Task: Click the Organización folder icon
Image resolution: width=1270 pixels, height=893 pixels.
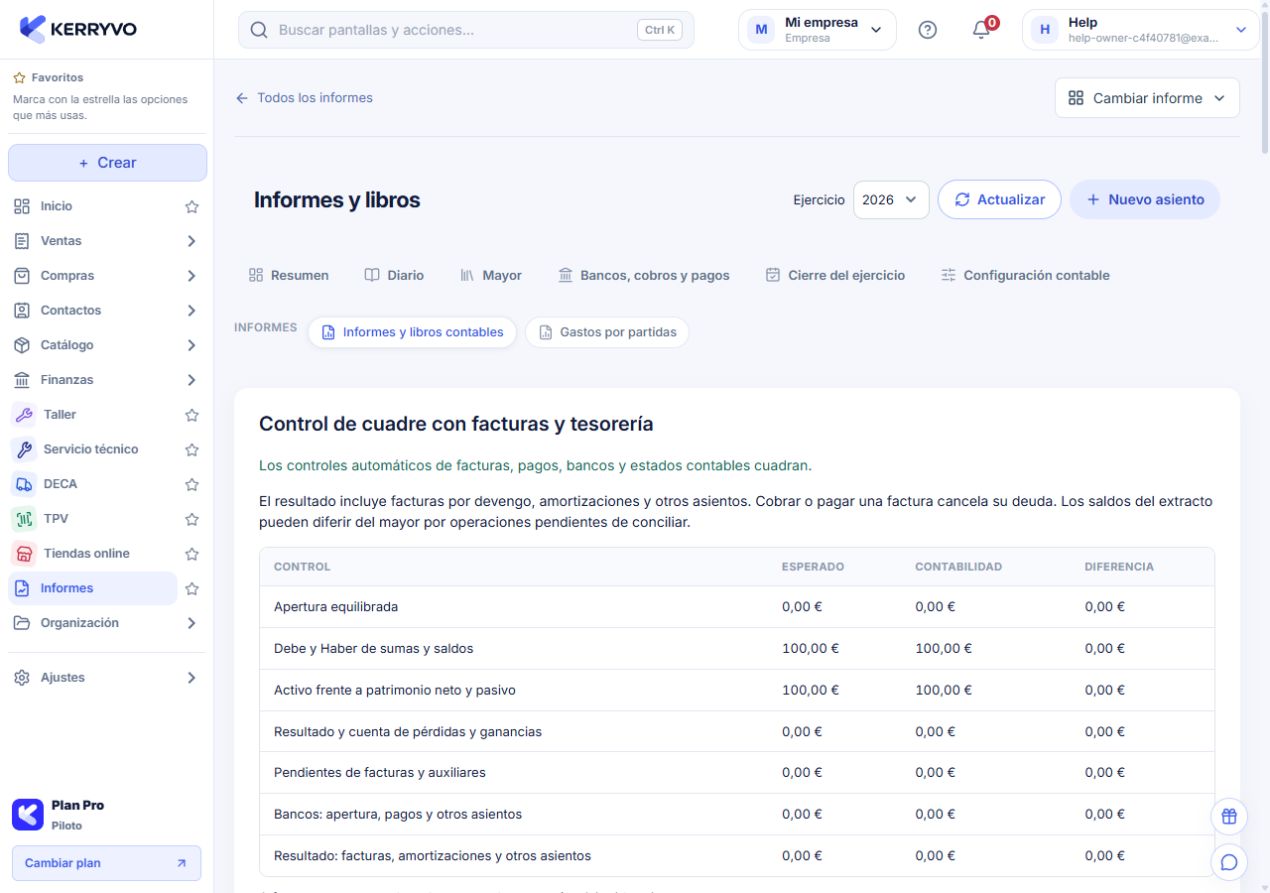Action: (22, 623)
